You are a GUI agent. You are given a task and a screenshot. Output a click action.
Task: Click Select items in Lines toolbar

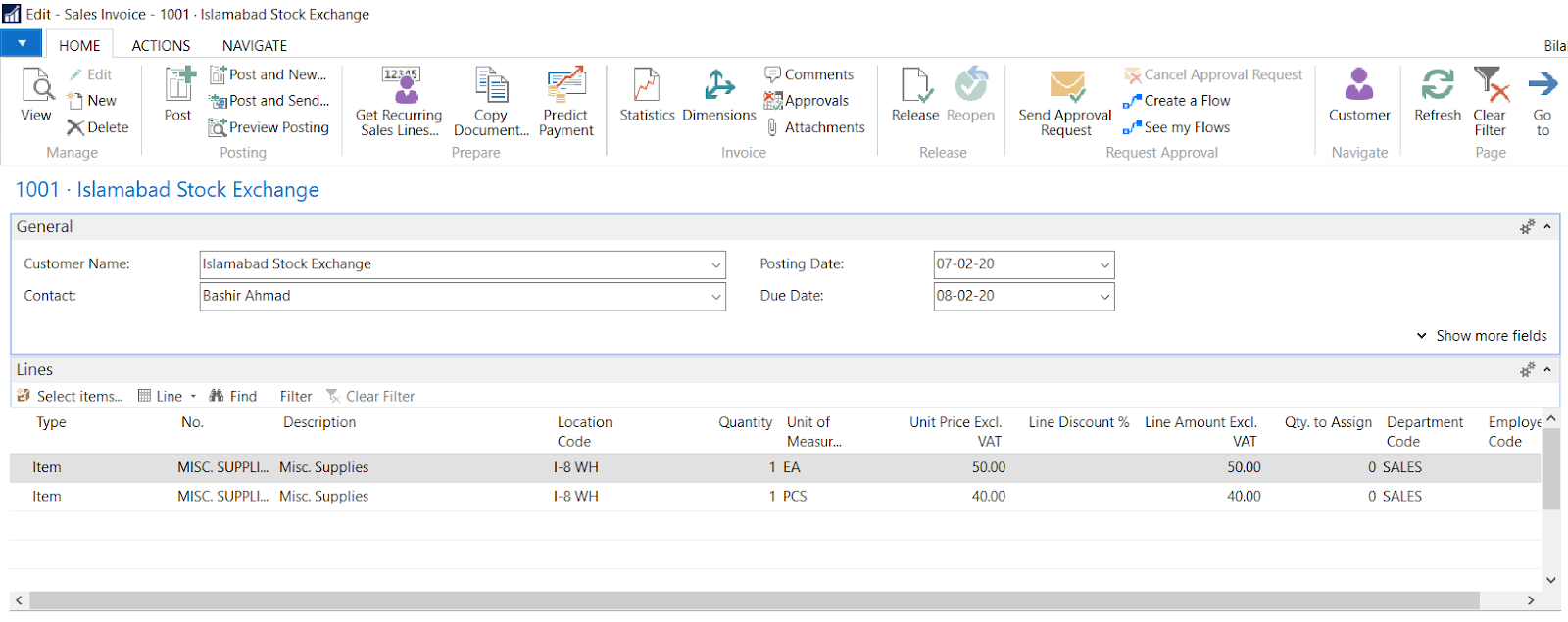point(70,396)
